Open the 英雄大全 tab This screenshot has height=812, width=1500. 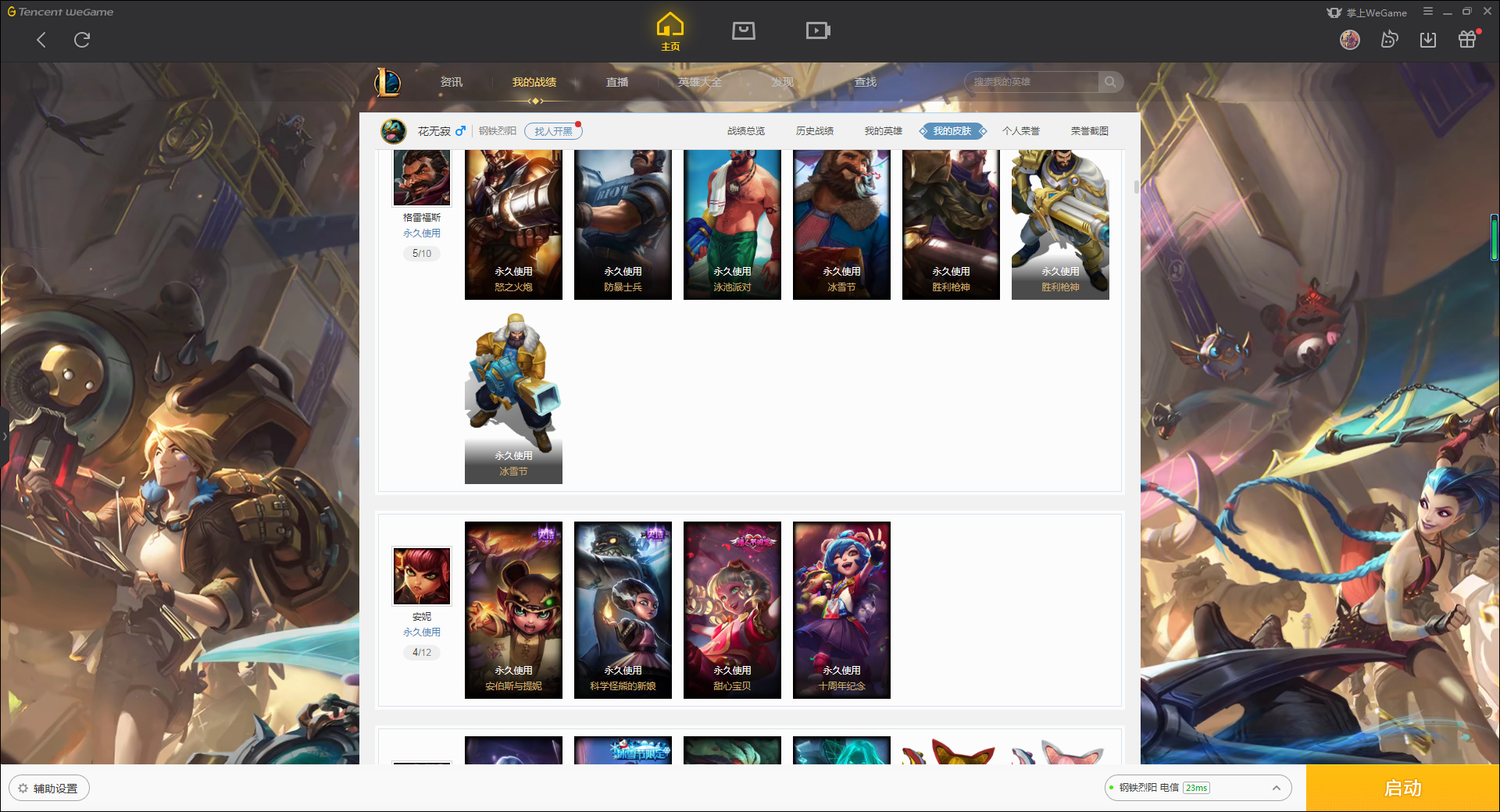click(x=700, y=82)
